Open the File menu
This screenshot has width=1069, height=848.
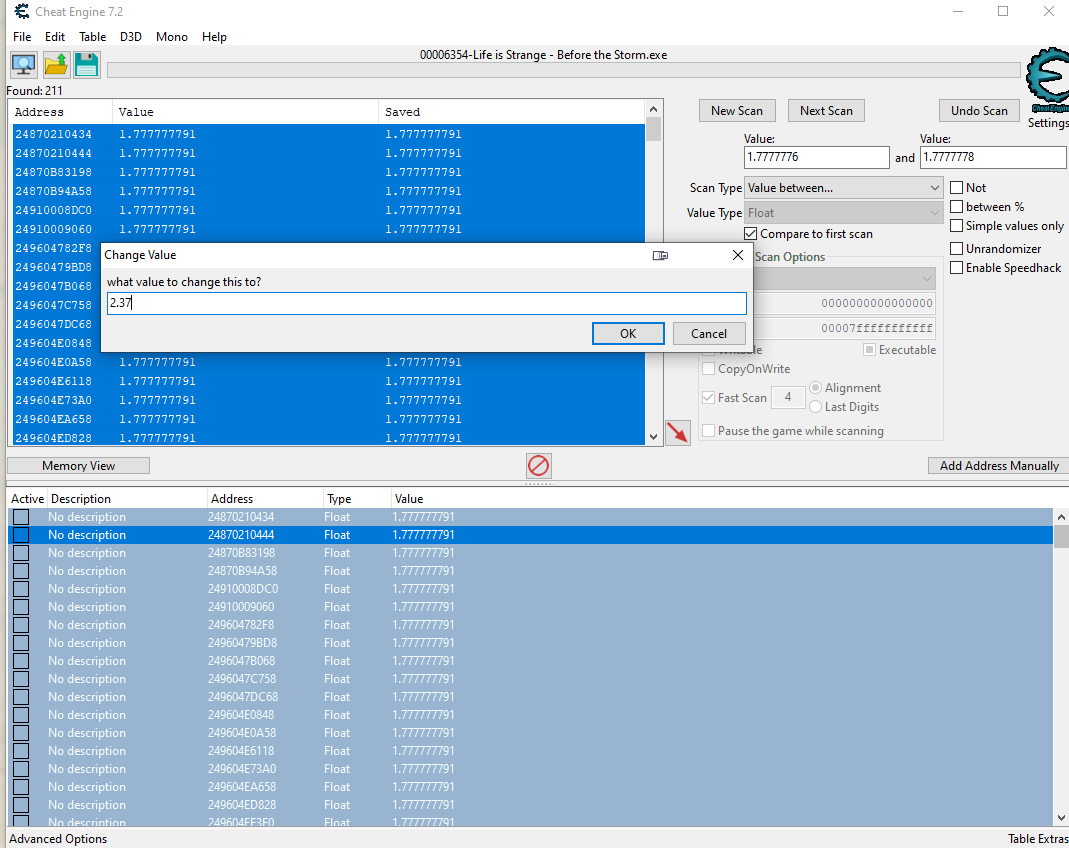22,37
